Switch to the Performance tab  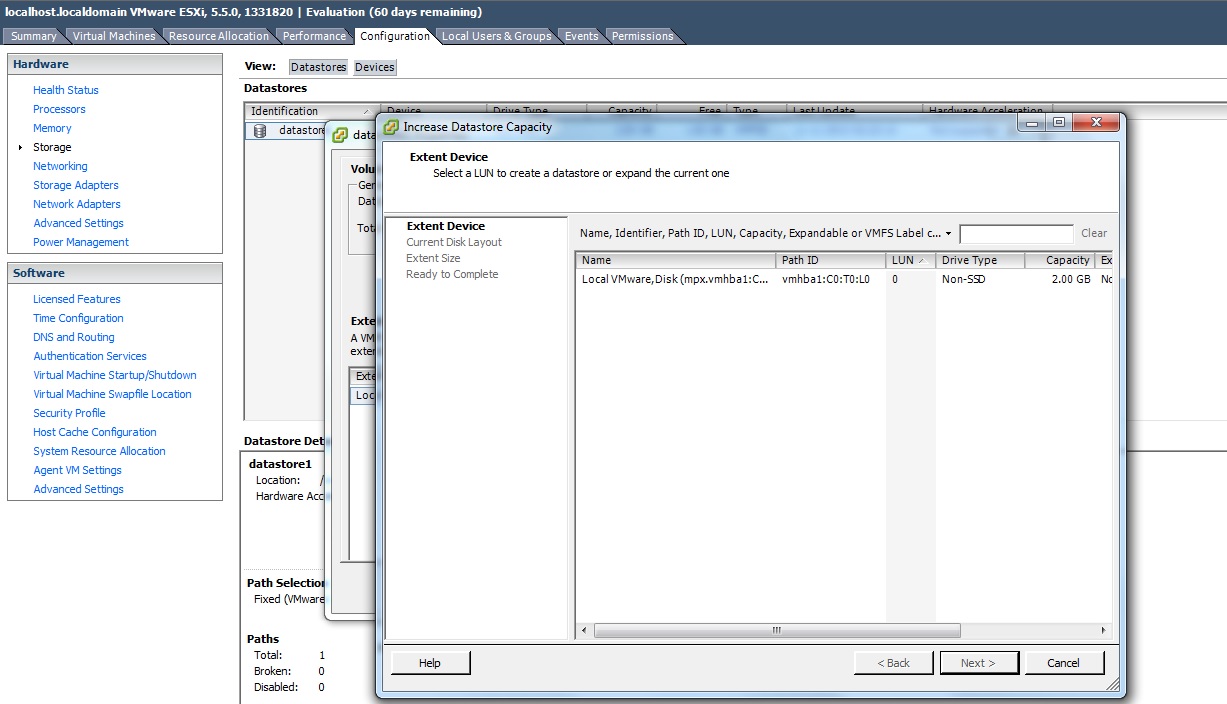314,36
